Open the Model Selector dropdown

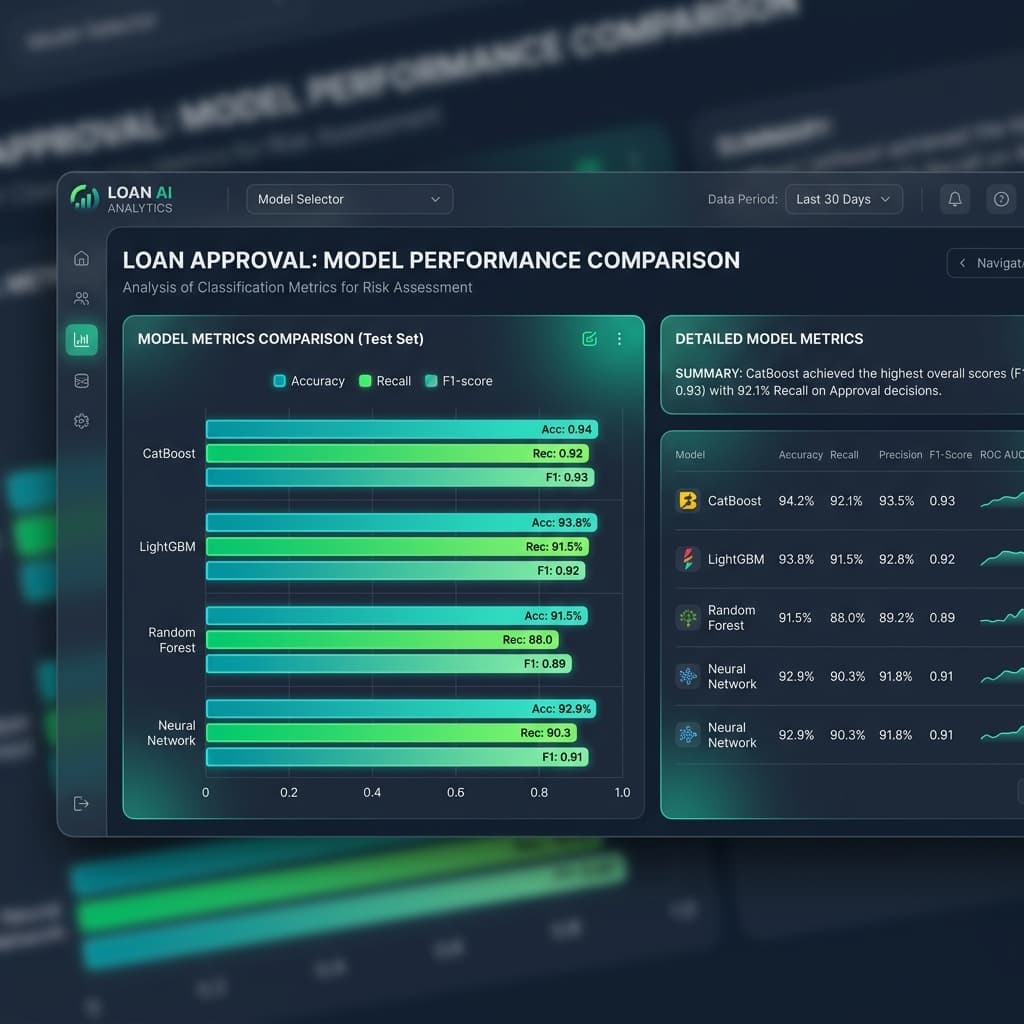point(349,199)
